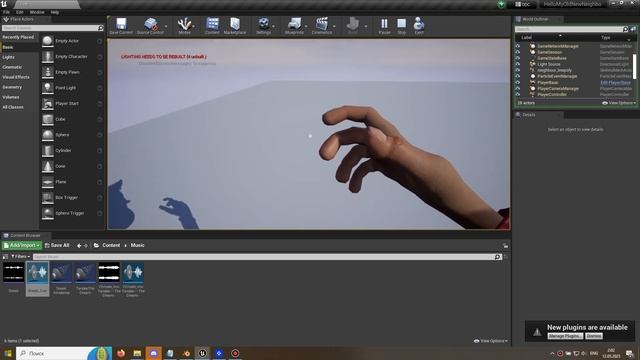
Task: Toggle visibility of ParticleEventManager actor
Action: pos(518,76)
